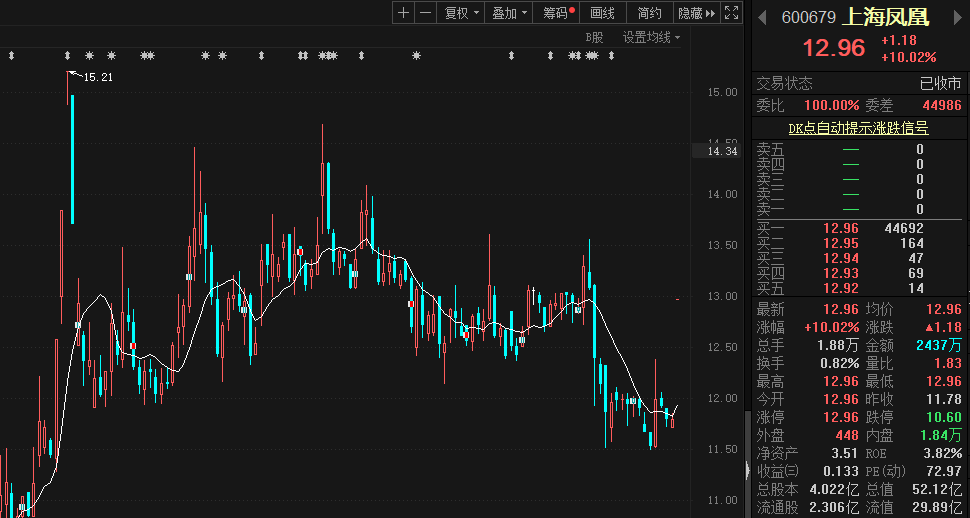970x518 pixels.
Task: Click the plus zoom-in chart button
Action: pos(403,13)
